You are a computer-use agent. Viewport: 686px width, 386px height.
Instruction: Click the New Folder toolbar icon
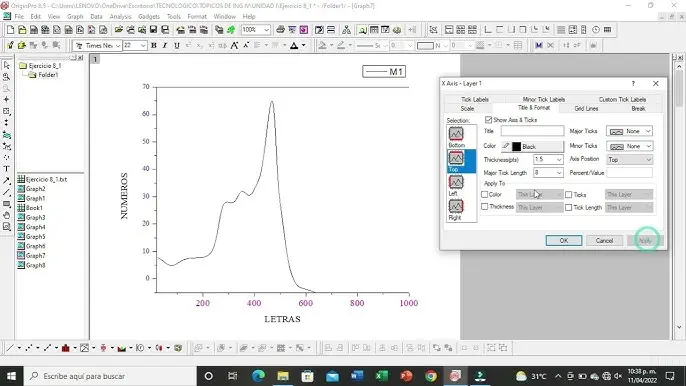coord(22,30)
